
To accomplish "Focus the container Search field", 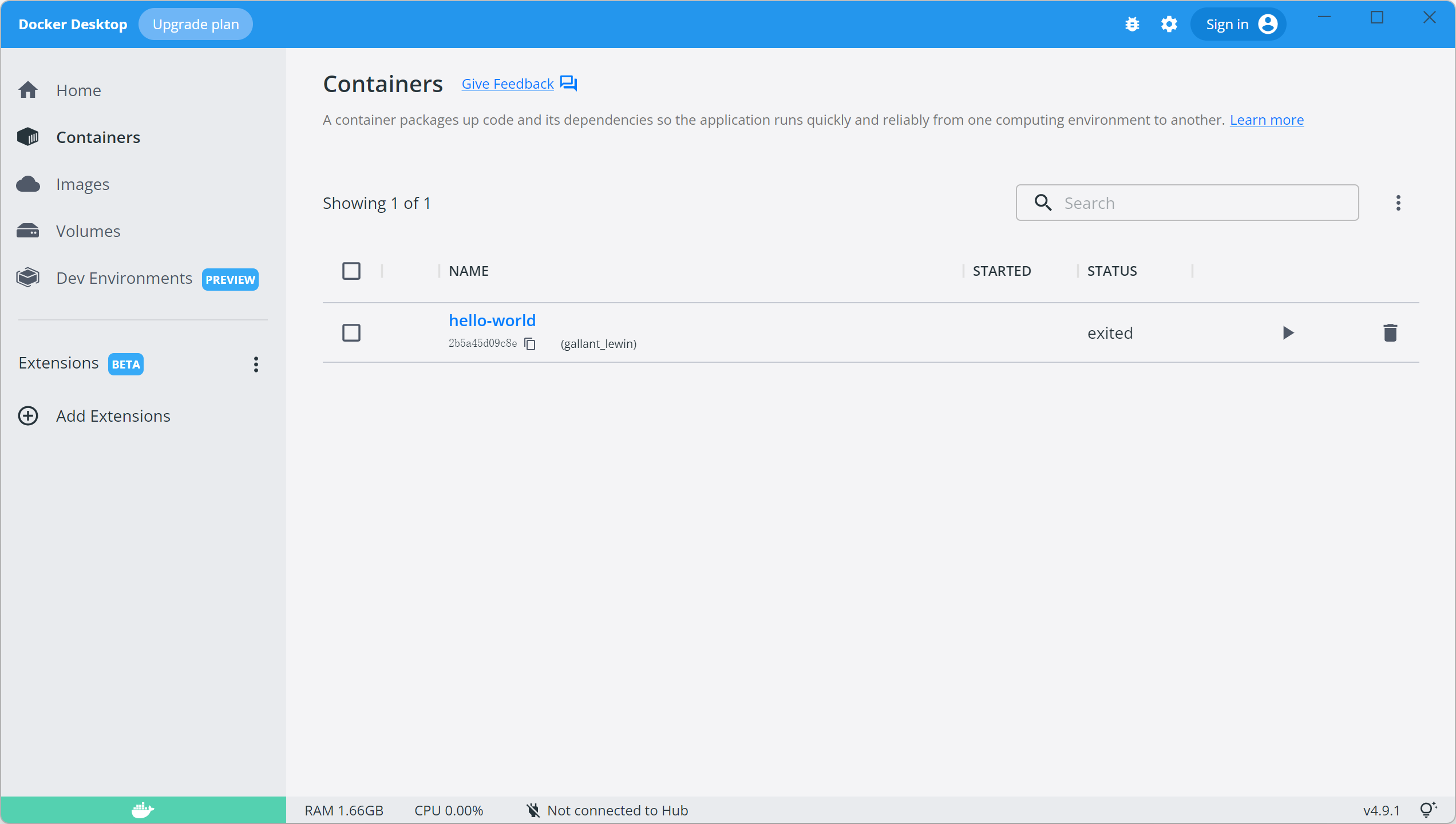I will [1188, 203].
